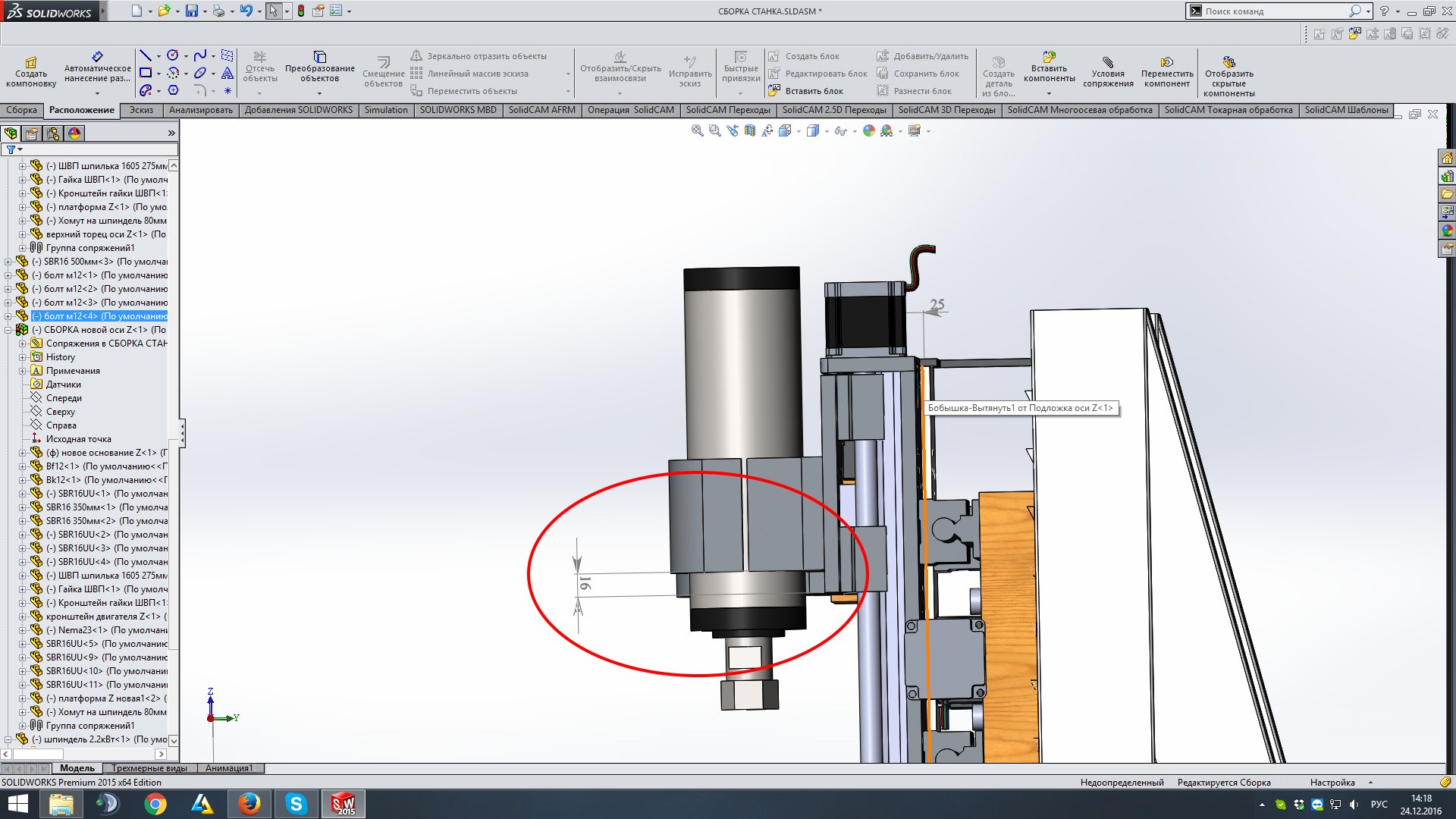Viewport: 1456px width, 819px height.
Task: Open Skype from the Windows taskbar
Action: [296, 804]
